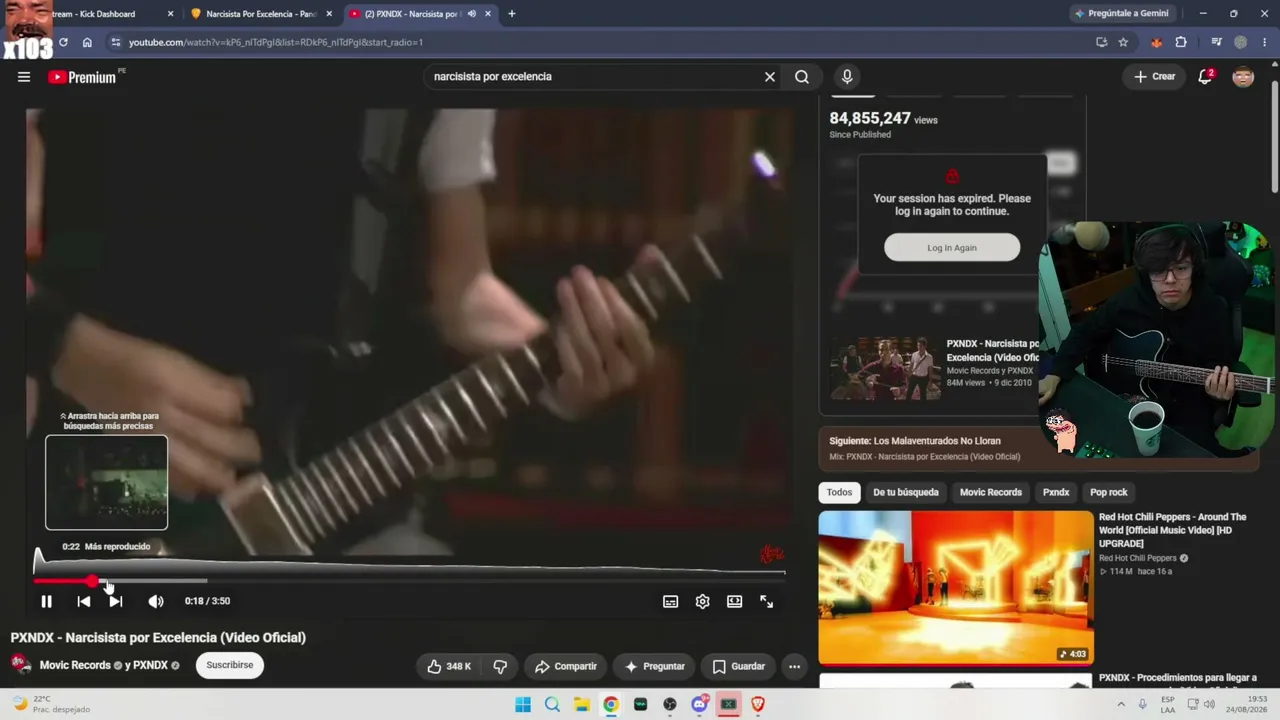Open the Crear upload menu

tap(1155, 76)
